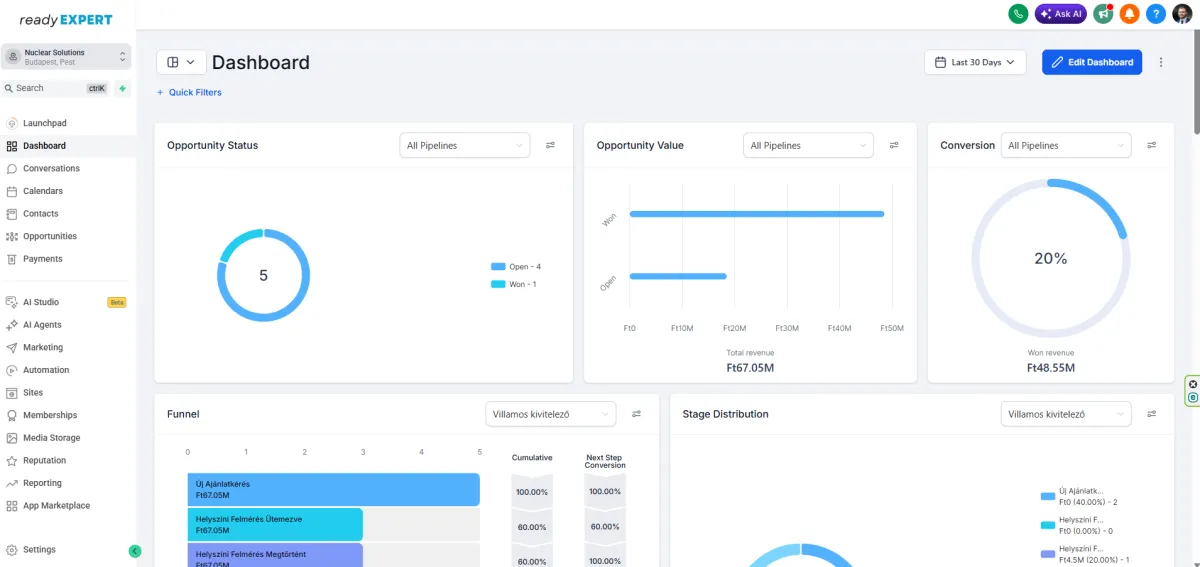The height and width of the screenshot is (567, 1200).
Task: Open the Ask AI assistant
Action: 1061,14
